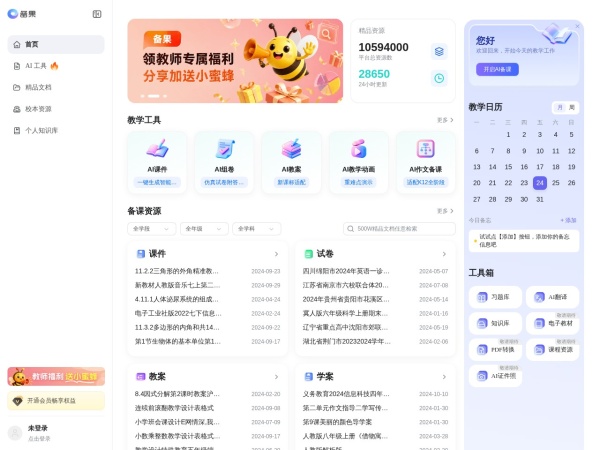Click the 学案 section icon
This screenshot has width=600, height=450.
tap(308, 377)
